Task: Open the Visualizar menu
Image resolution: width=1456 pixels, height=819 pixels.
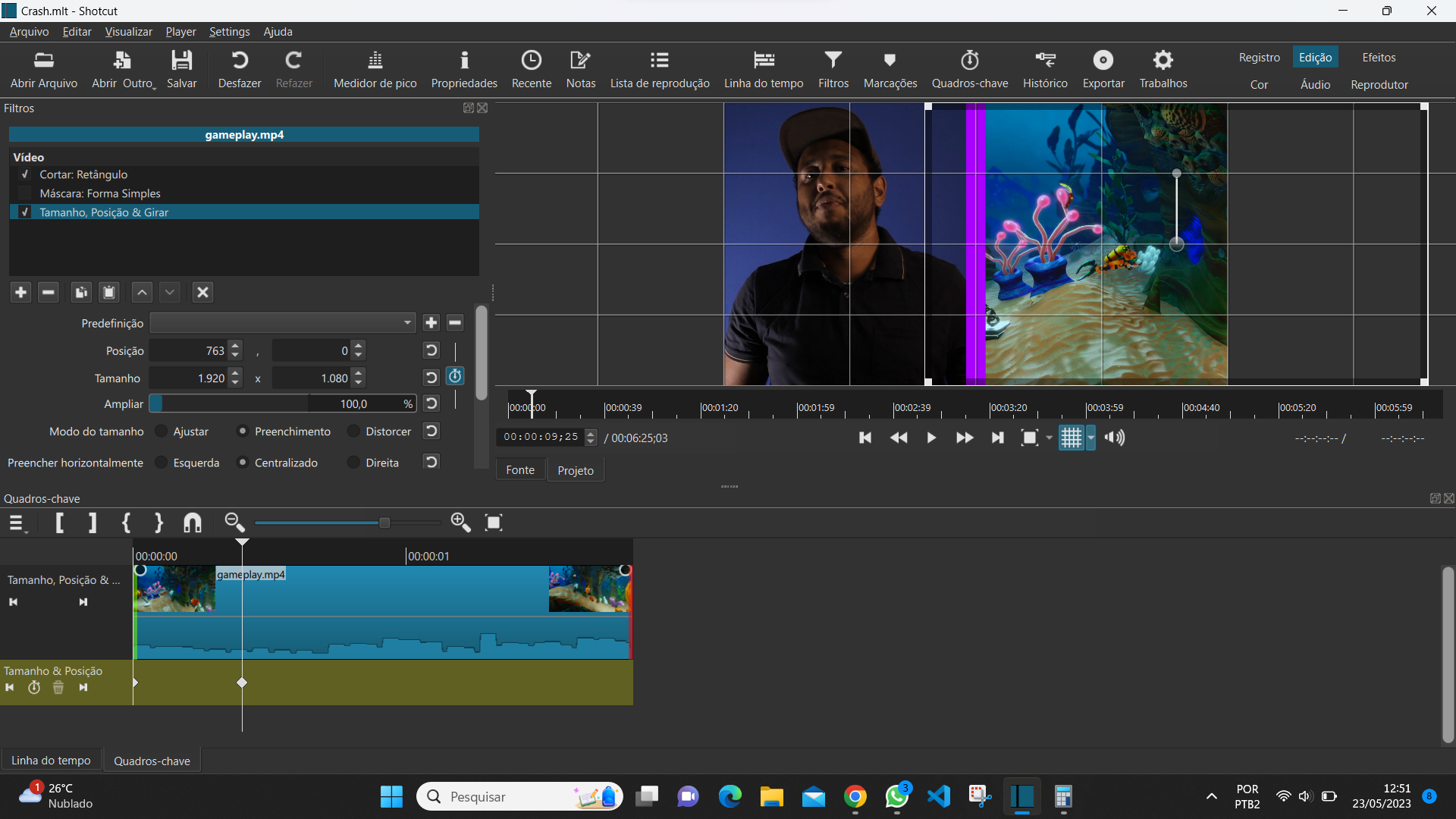Action: pyautogui.click(x=128, y=32)
